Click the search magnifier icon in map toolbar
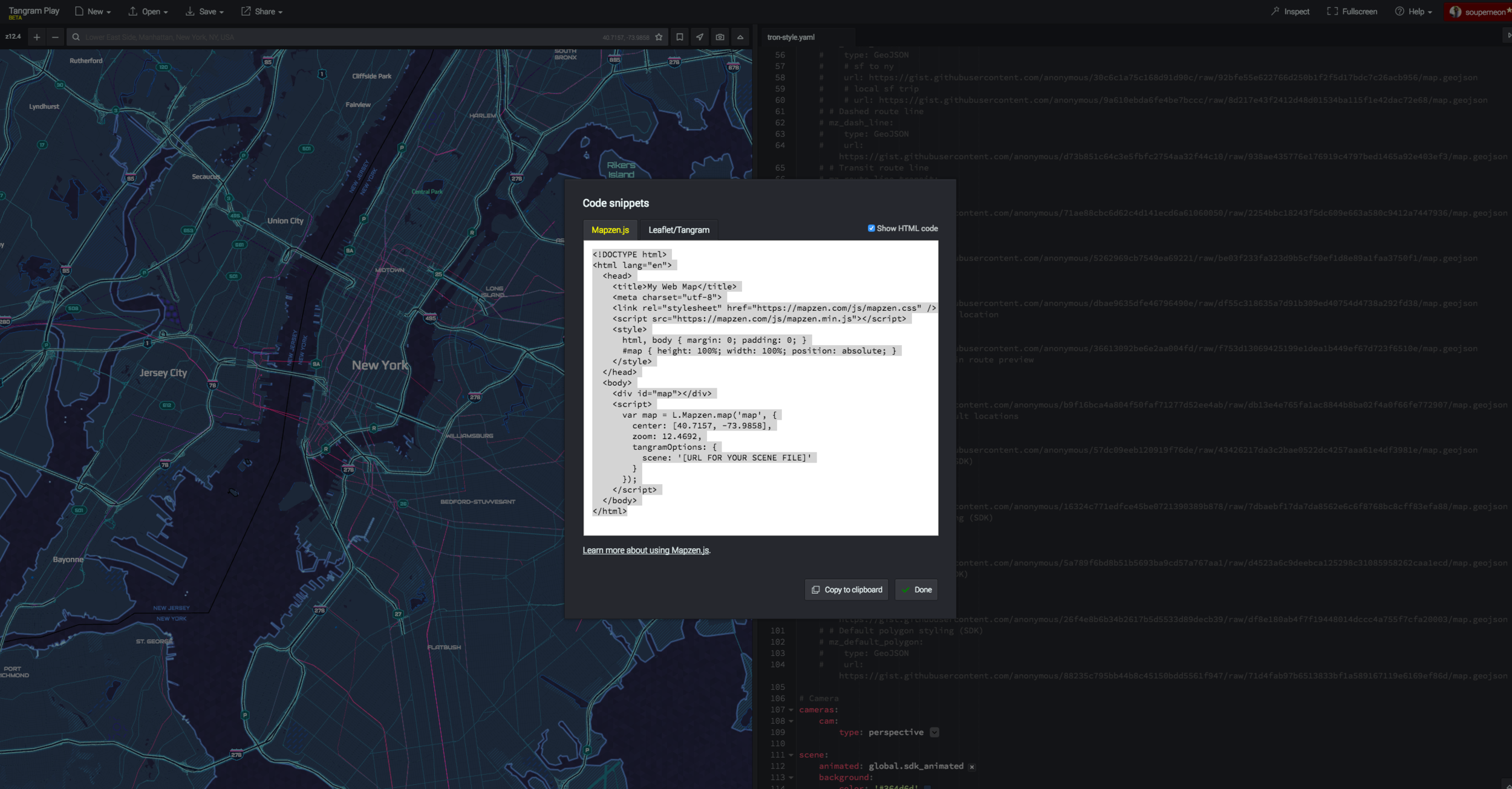 tap(76, 37)
